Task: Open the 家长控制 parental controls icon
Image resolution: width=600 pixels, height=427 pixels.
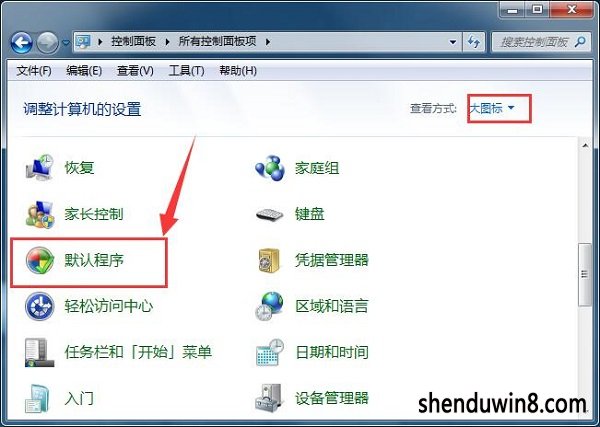Action: 39,214
